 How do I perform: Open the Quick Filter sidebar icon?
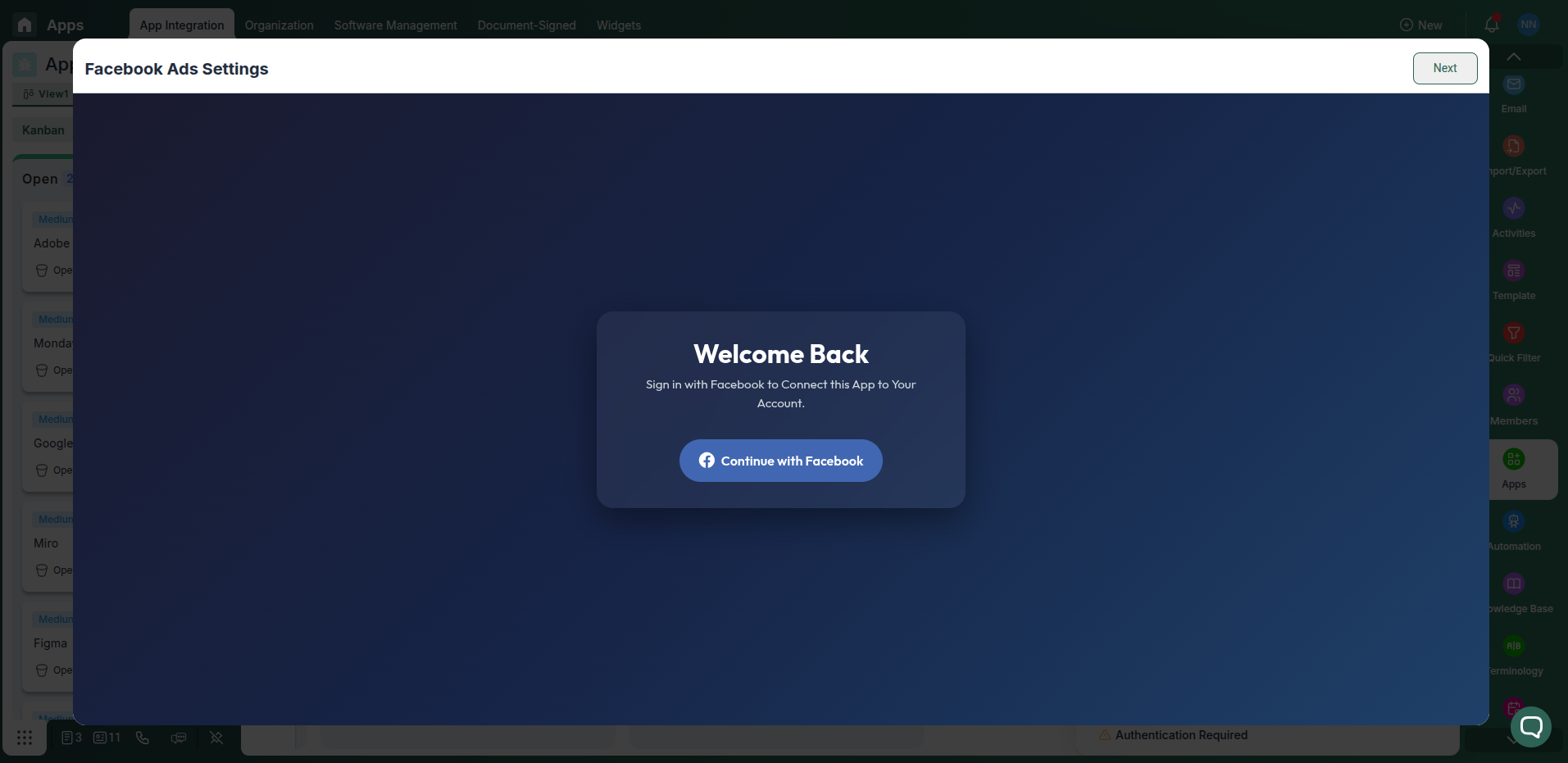click(1513, 334)
